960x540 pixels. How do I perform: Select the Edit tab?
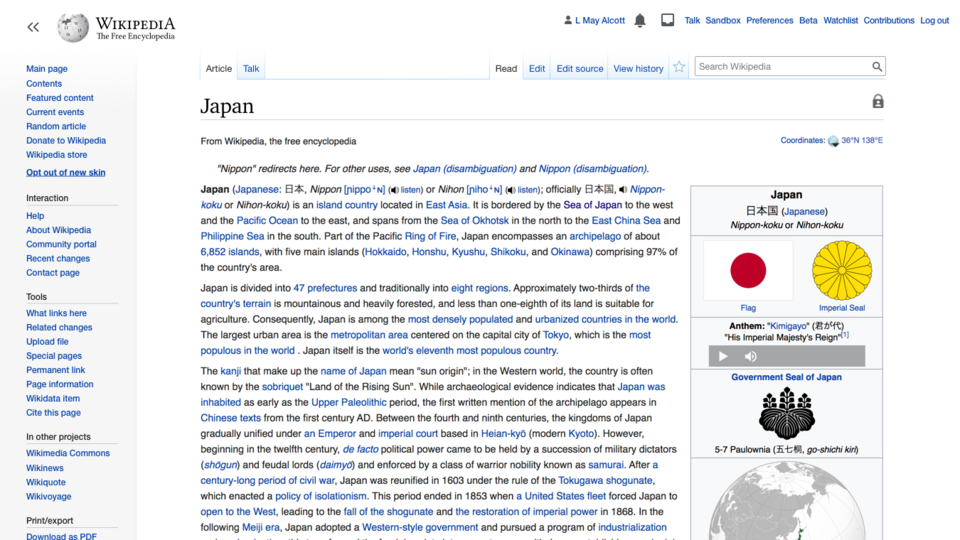pyautogui.click(x=537, y=69)
